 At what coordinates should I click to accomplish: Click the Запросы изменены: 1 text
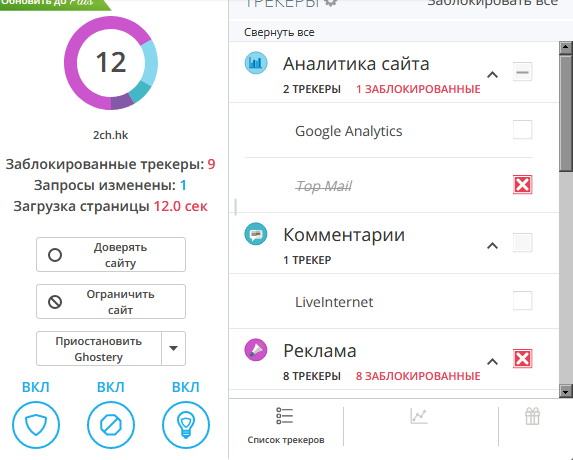click(x=110, y=185)
